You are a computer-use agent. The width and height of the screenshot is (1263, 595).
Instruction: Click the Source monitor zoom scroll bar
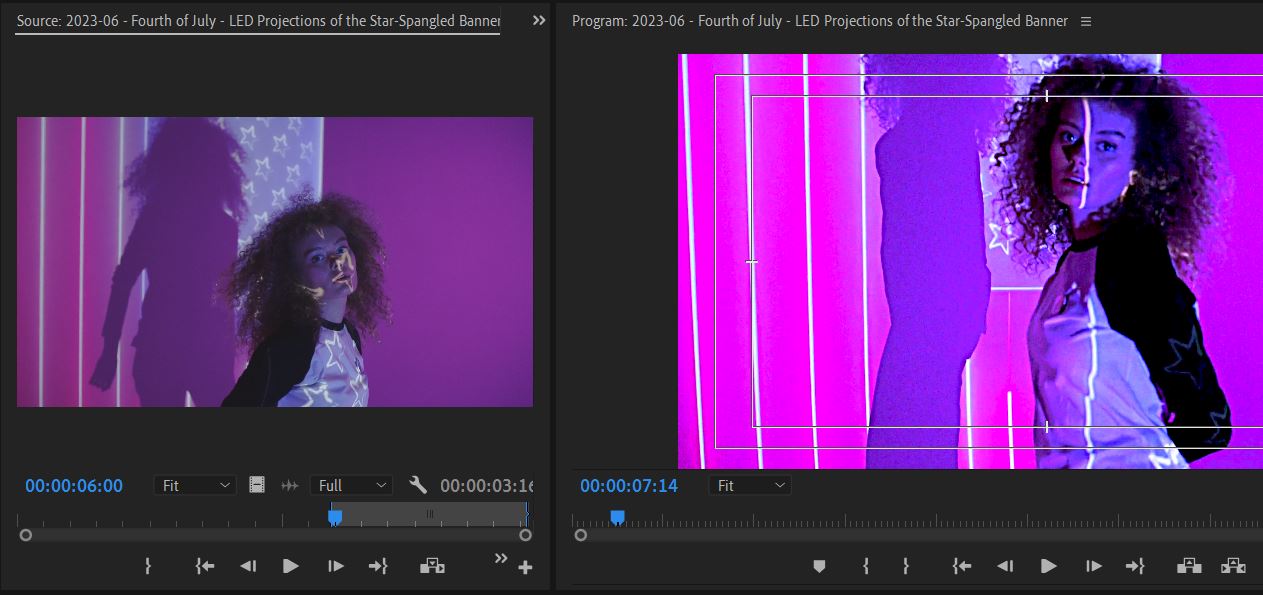coord(276,535)
